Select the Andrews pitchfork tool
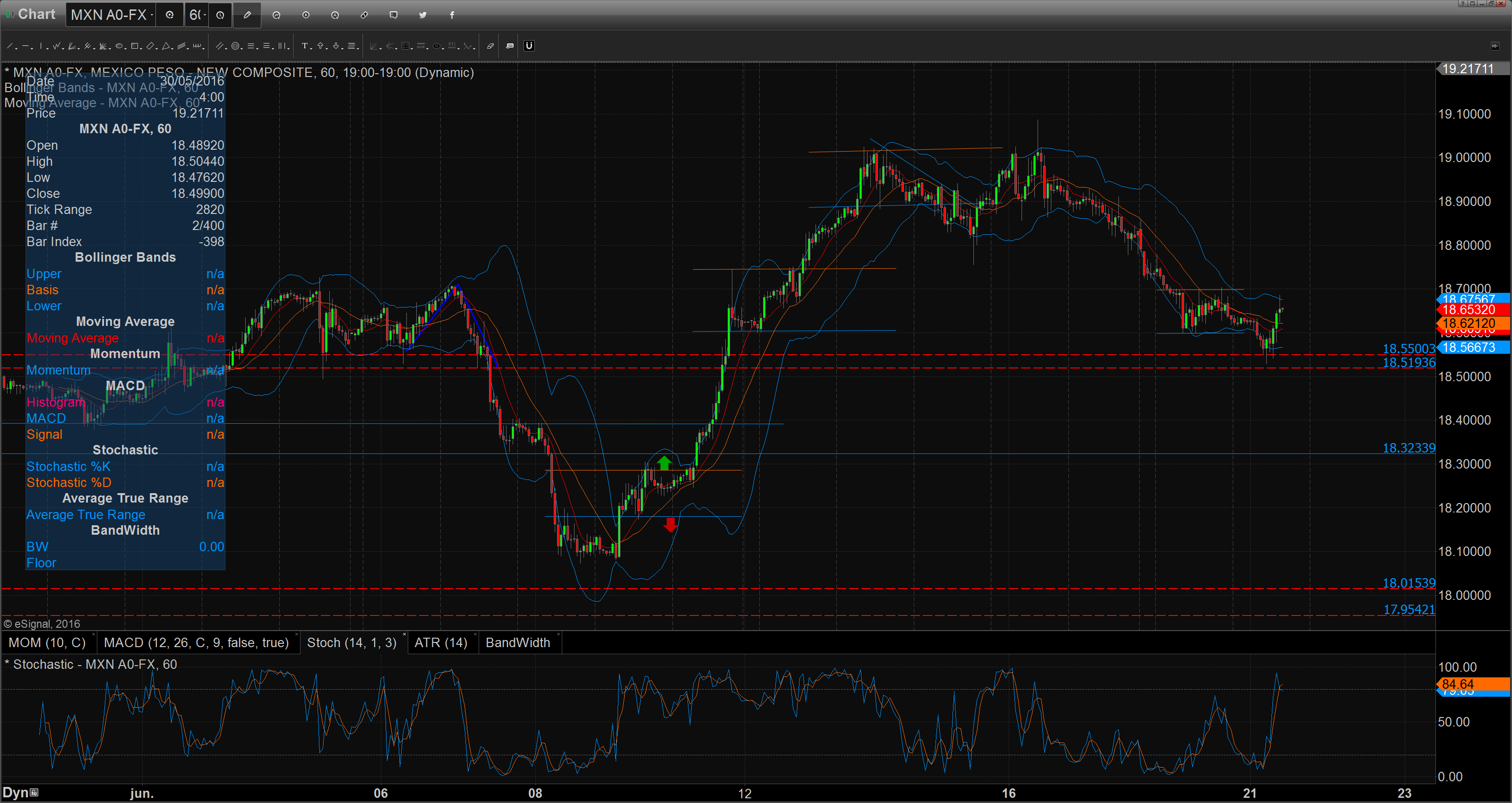 tap(87, 46)
